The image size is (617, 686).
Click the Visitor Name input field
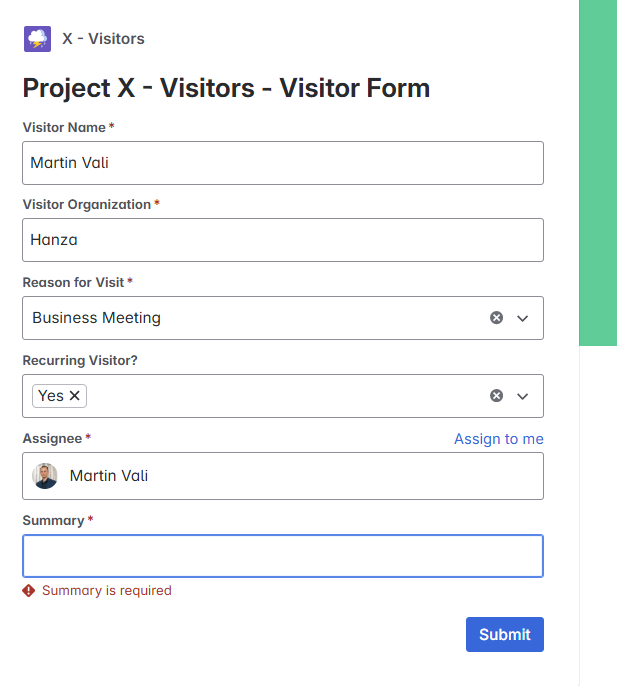(283, 163)
